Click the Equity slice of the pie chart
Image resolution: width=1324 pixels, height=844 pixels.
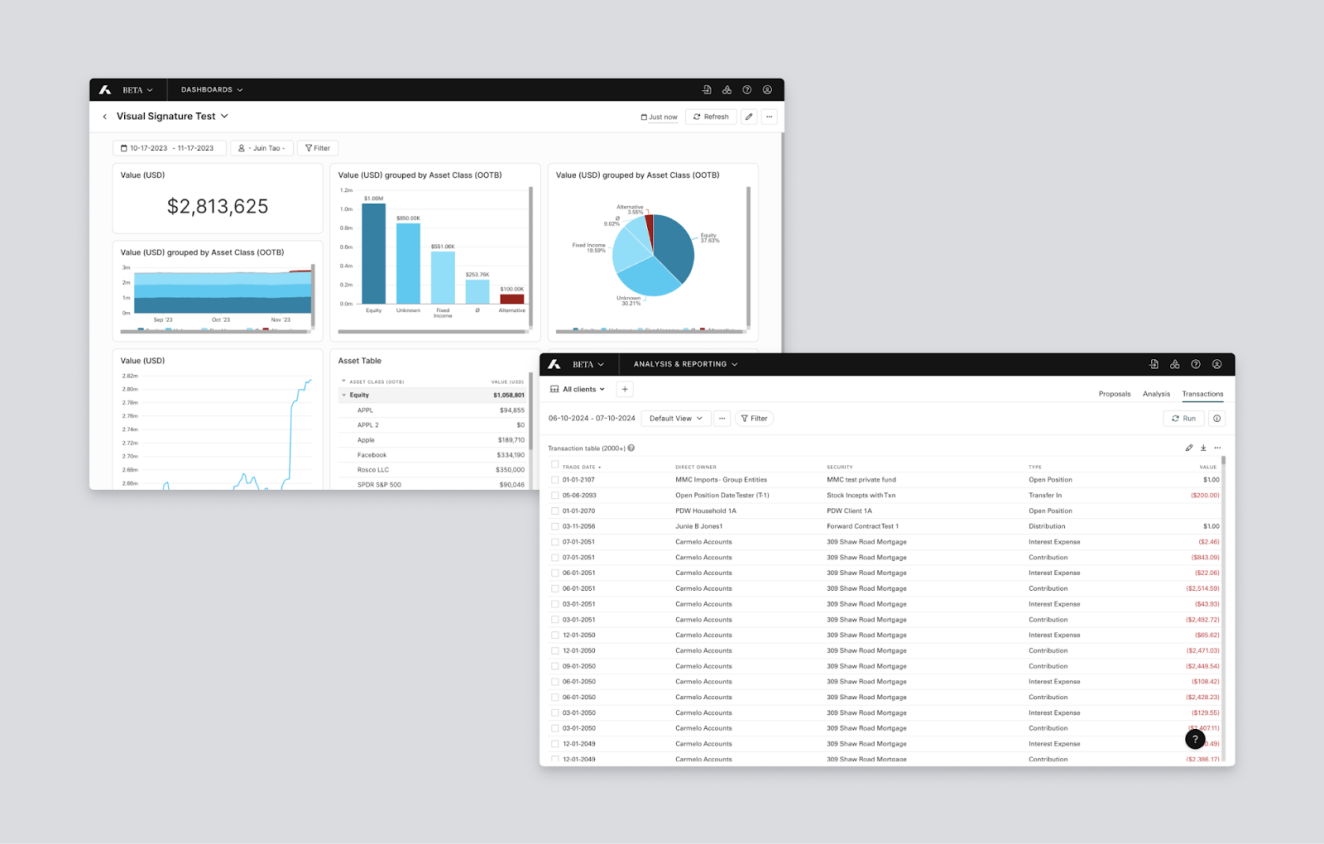pyautogui.click(x=672, y=247)
